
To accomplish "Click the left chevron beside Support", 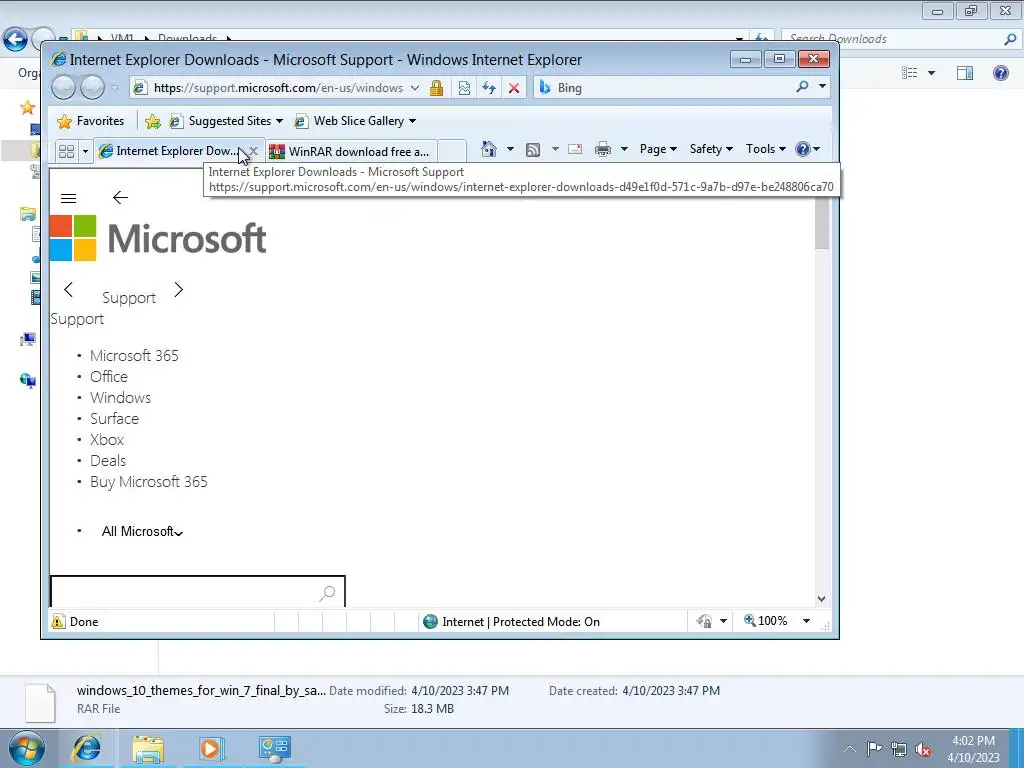I will tap(68, 289).
